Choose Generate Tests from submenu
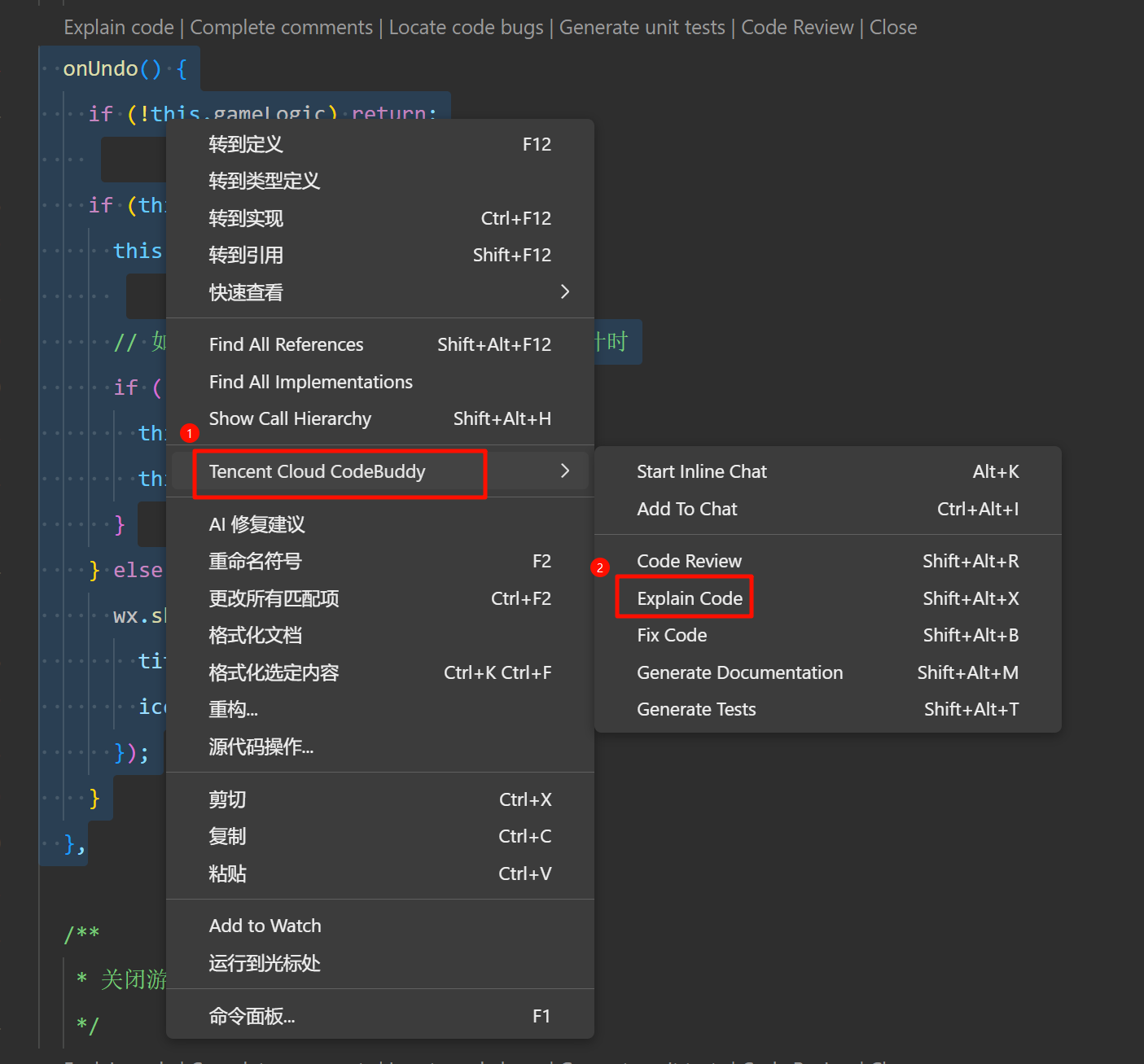The height and width of the screenshot is (1064, 1144). [696, 709]
